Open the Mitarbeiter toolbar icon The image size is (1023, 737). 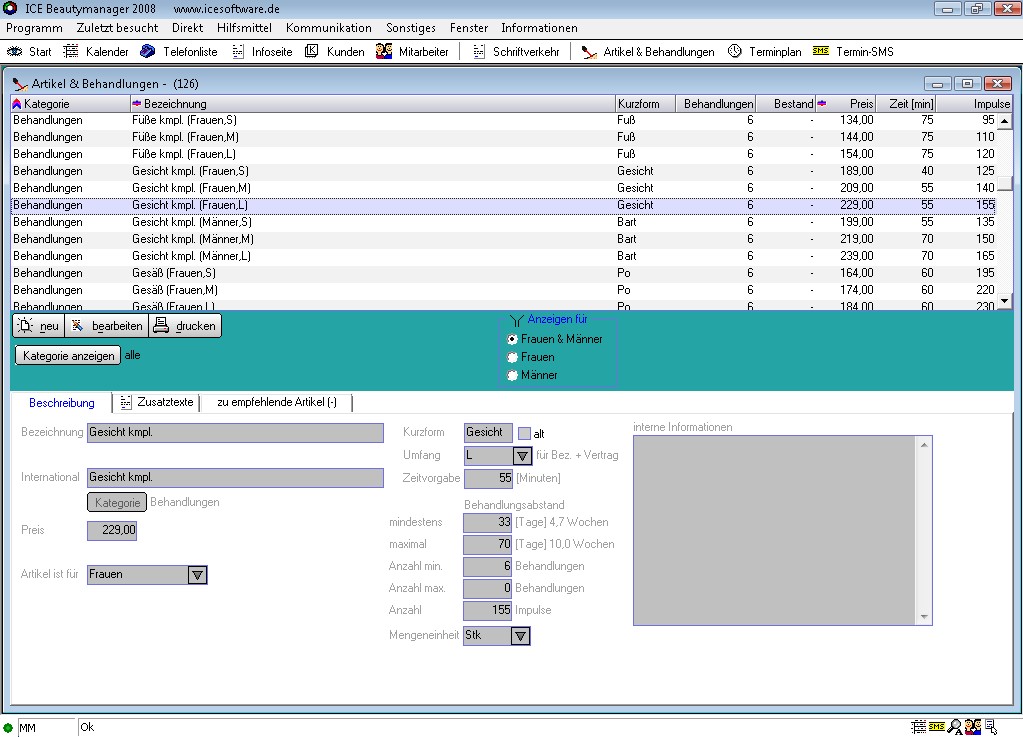(384, 51)
